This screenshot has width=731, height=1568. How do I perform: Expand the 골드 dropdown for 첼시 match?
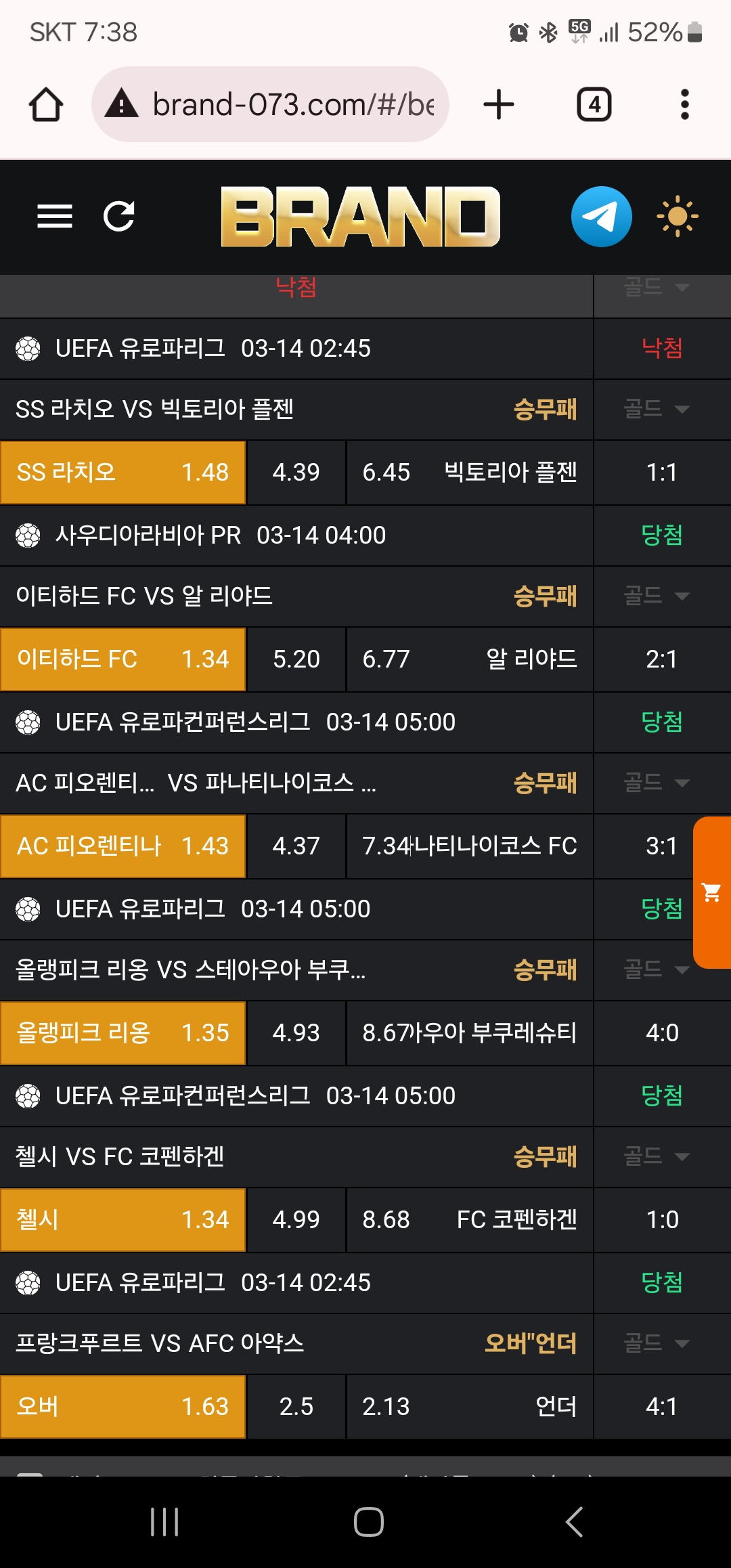click(655, 1156)
